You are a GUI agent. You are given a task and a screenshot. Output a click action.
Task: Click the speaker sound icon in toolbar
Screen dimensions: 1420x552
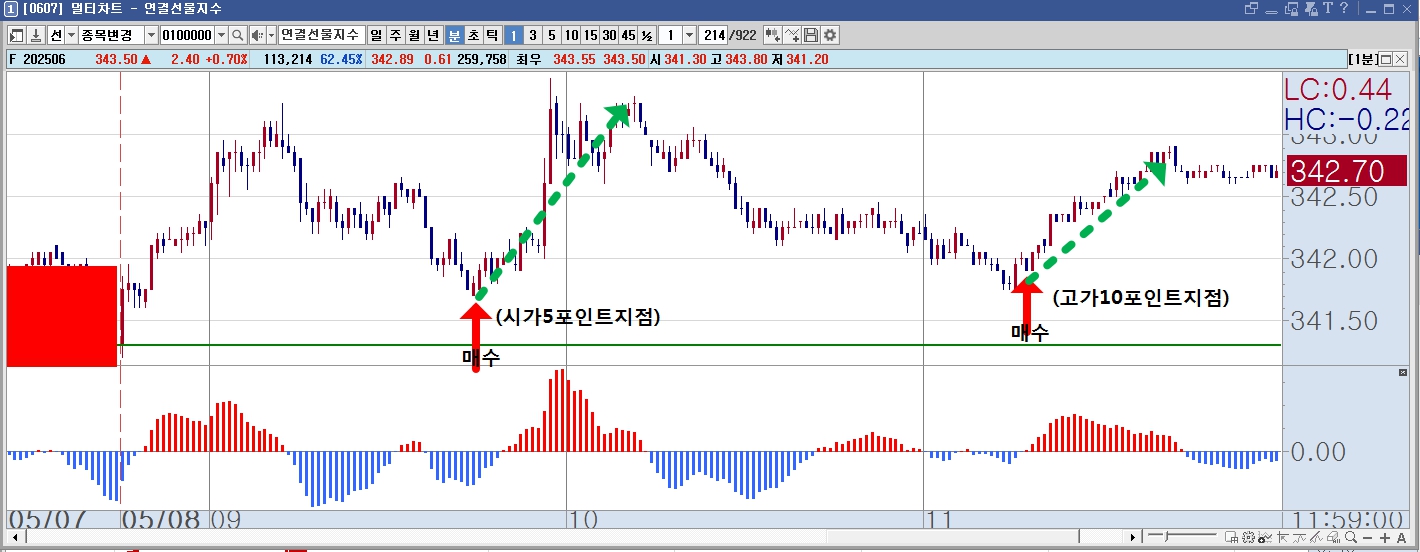pos(257,35)
